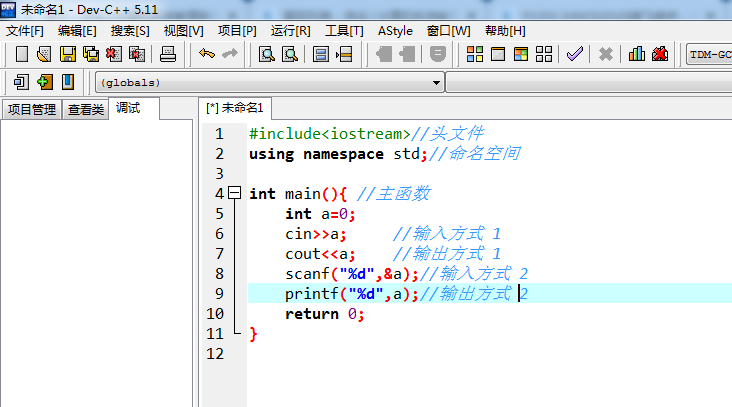
Task: Click 'return 0;' on line 10
Action: (x=324, y=314)
